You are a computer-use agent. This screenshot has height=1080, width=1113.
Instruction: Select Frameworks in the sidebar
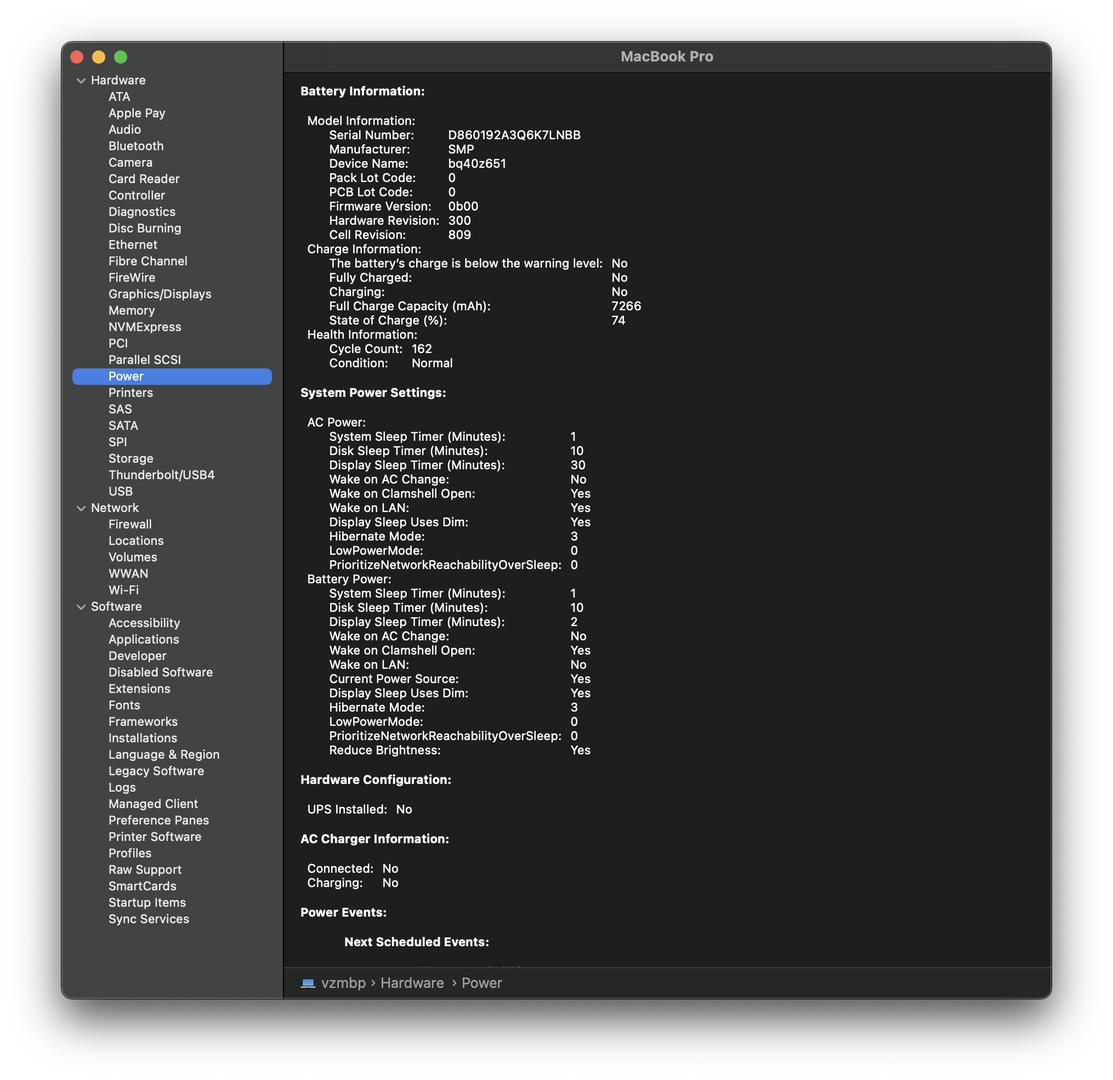[x=143, y=722]
